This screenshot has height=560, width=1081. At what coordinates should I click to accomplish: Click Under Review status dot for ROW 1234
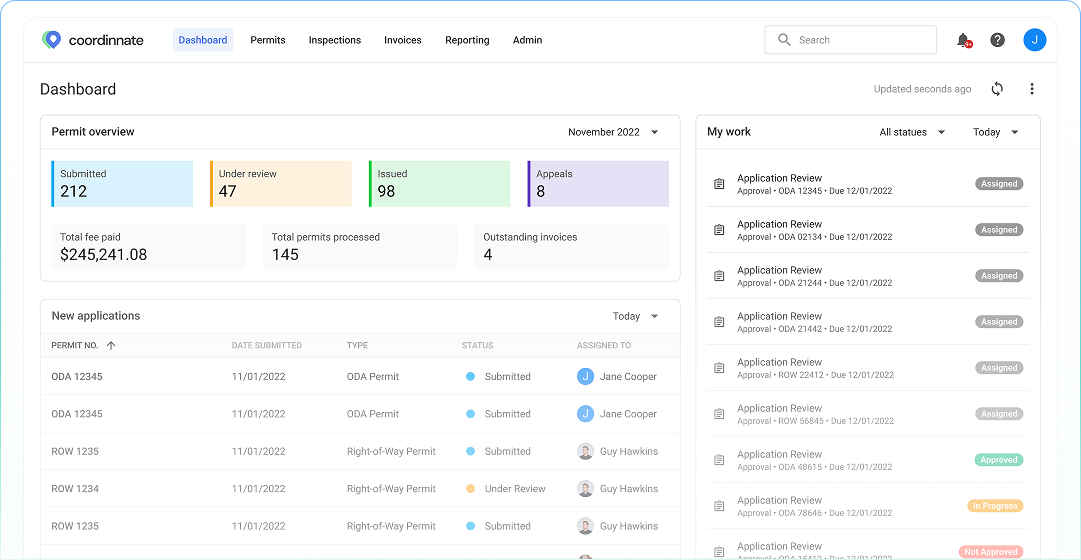tap(470, 488)
